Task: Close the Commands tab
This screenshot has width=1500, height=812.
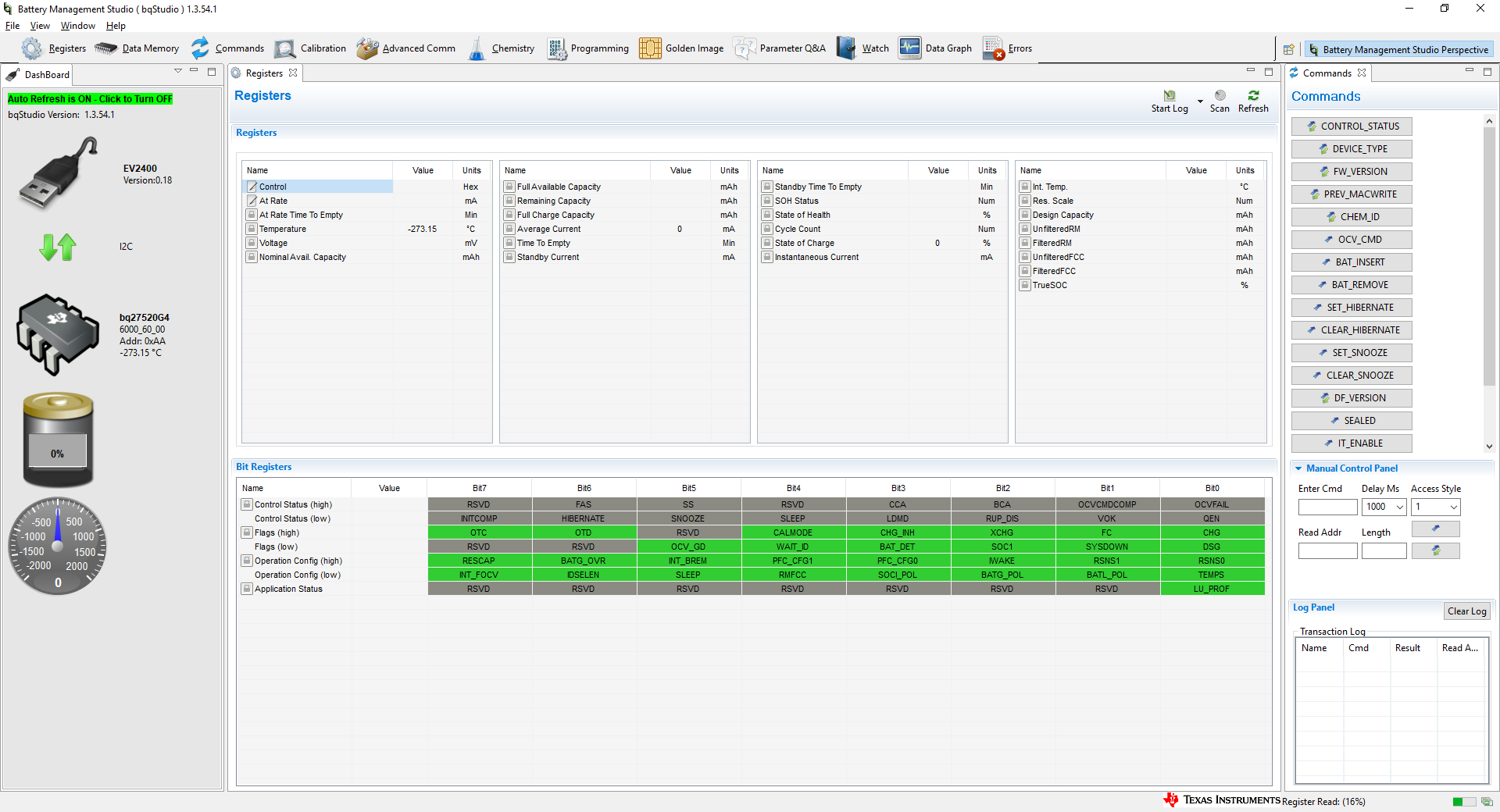Action: (x=1362, y=73)
